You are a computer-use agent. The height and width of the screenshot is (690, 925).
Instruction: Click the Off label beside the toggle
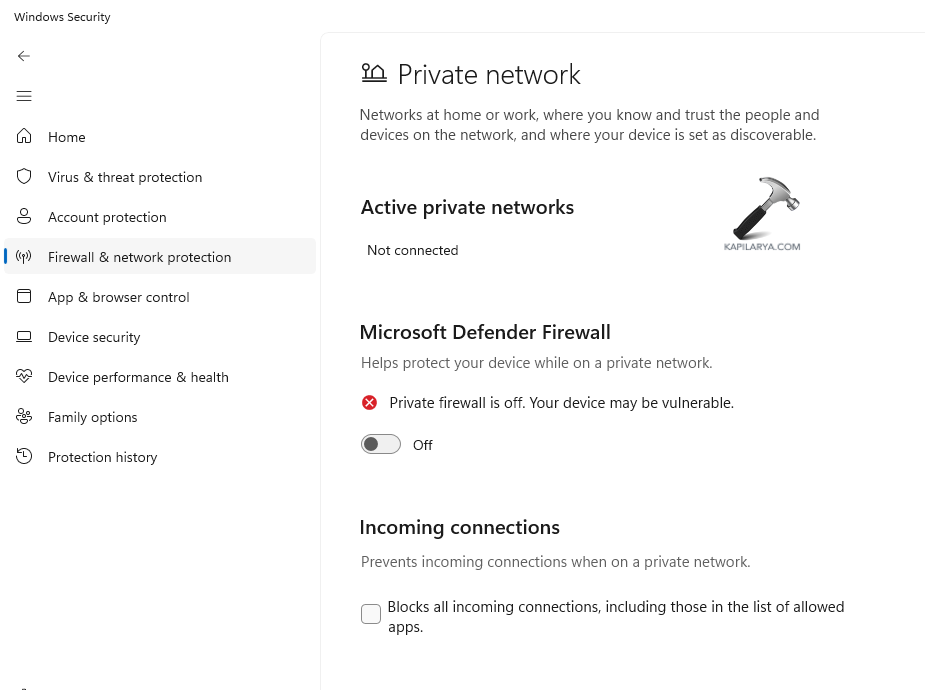pyautogui.click(x=422, y=445)
